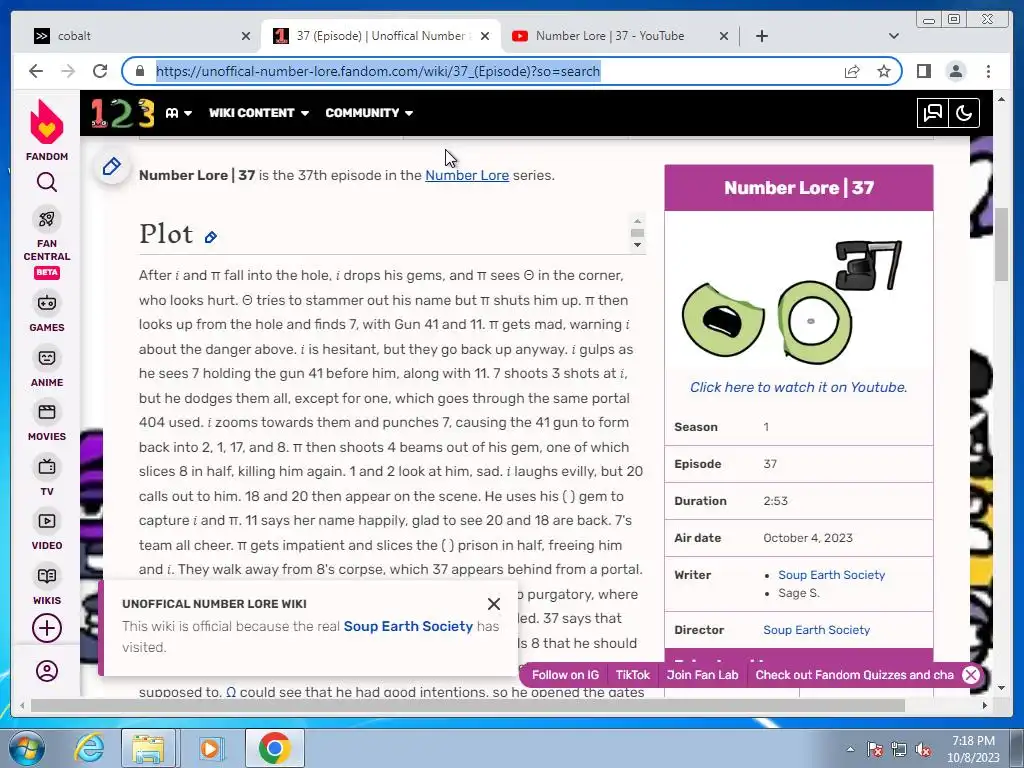The image size is (1024, 768).
Task: Open the Wikis book icon
Action: (x=46, y=576)
